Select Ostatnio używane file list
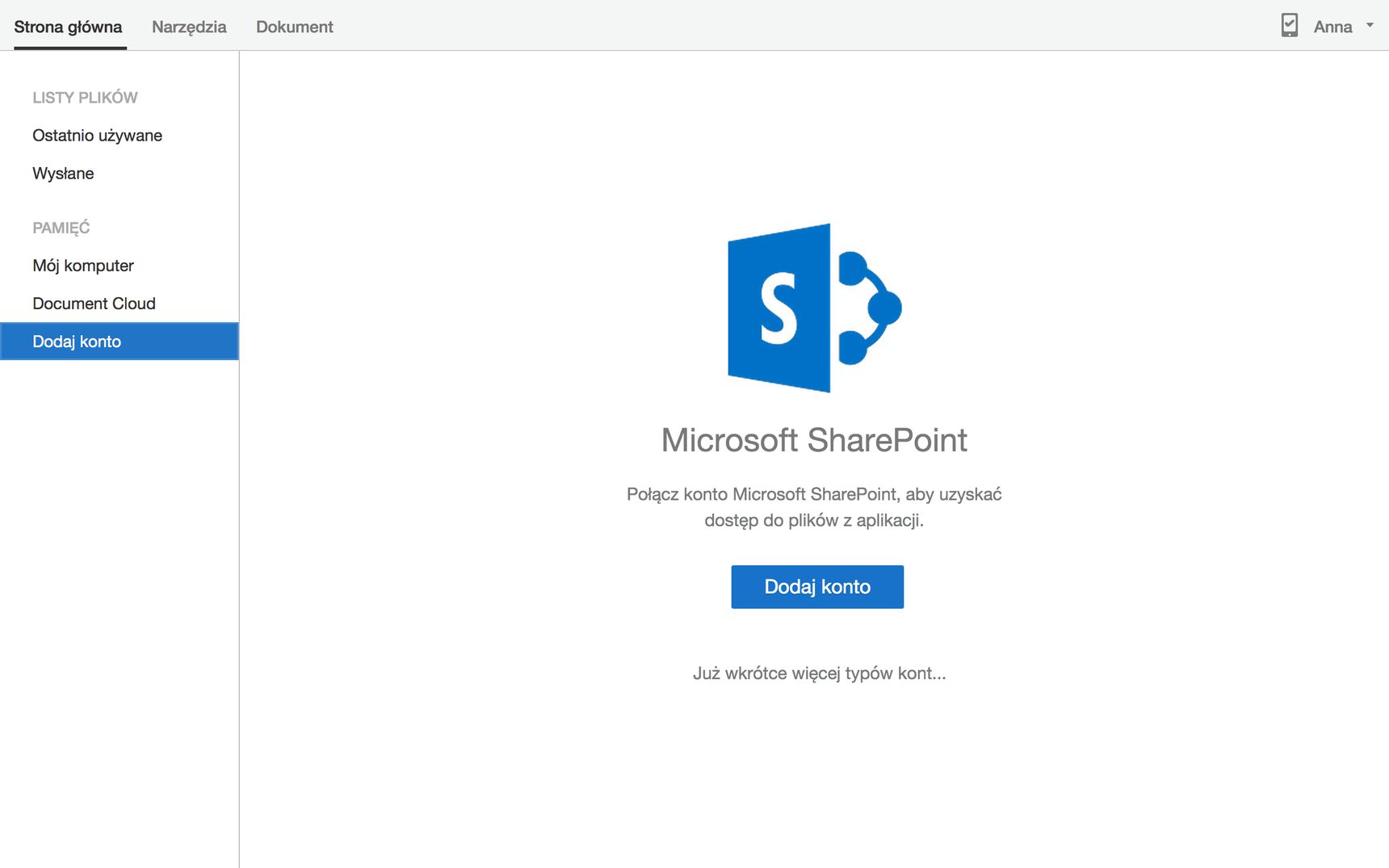This screenshot has width=1389, height=868. (x=120, y=136)
